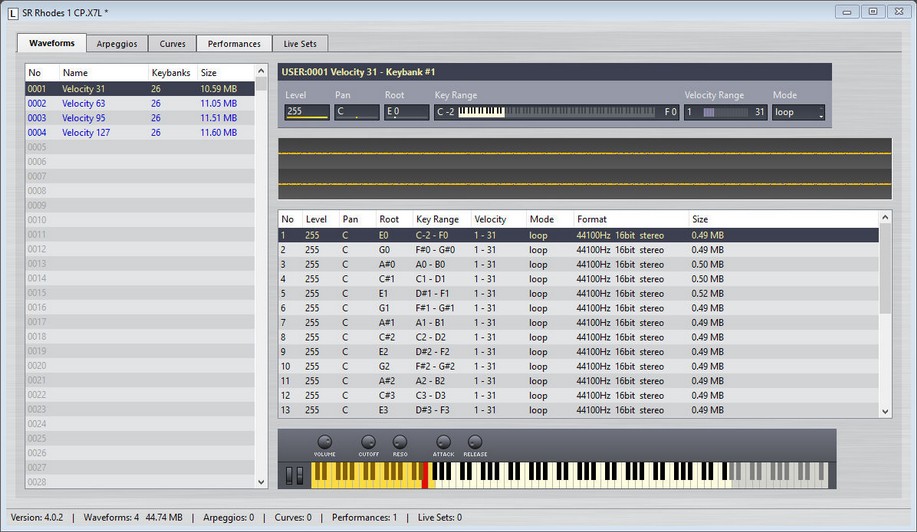Click the Cutoff knob
The height and width of the screenshot is (532, 917).
coord(368,442)
